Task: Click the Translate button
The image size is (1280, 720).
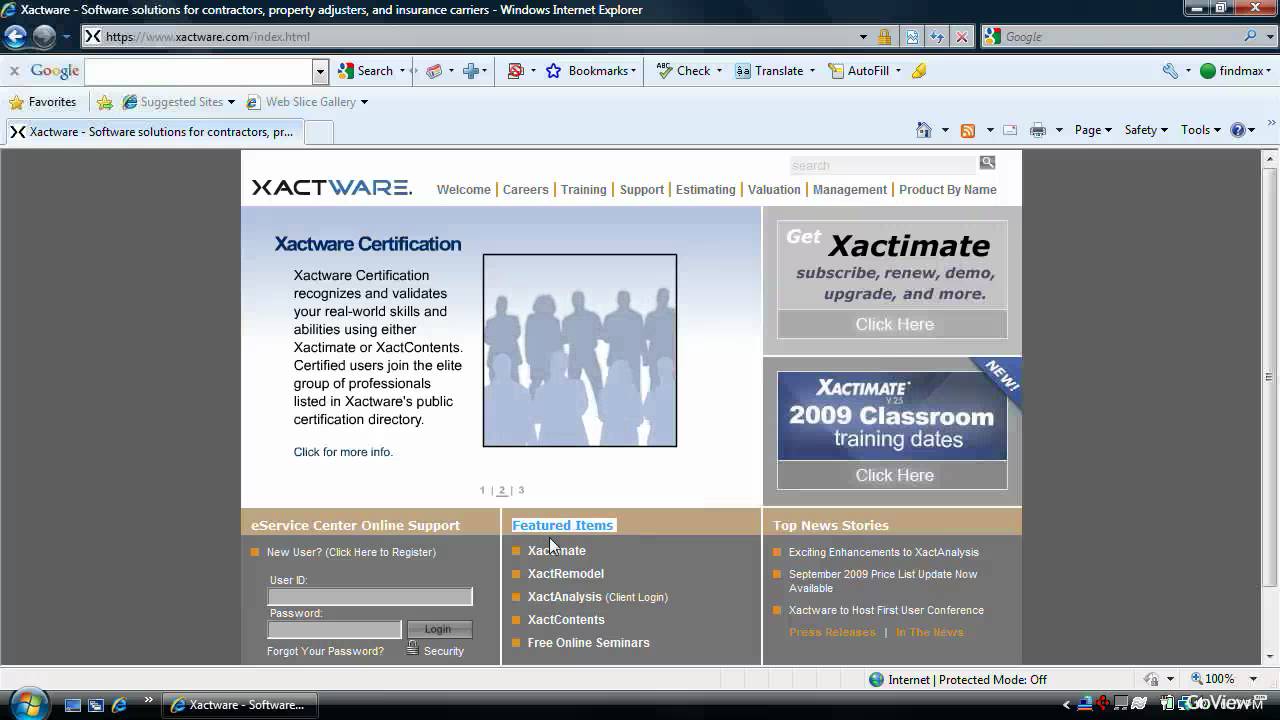Action: [770, 71]
